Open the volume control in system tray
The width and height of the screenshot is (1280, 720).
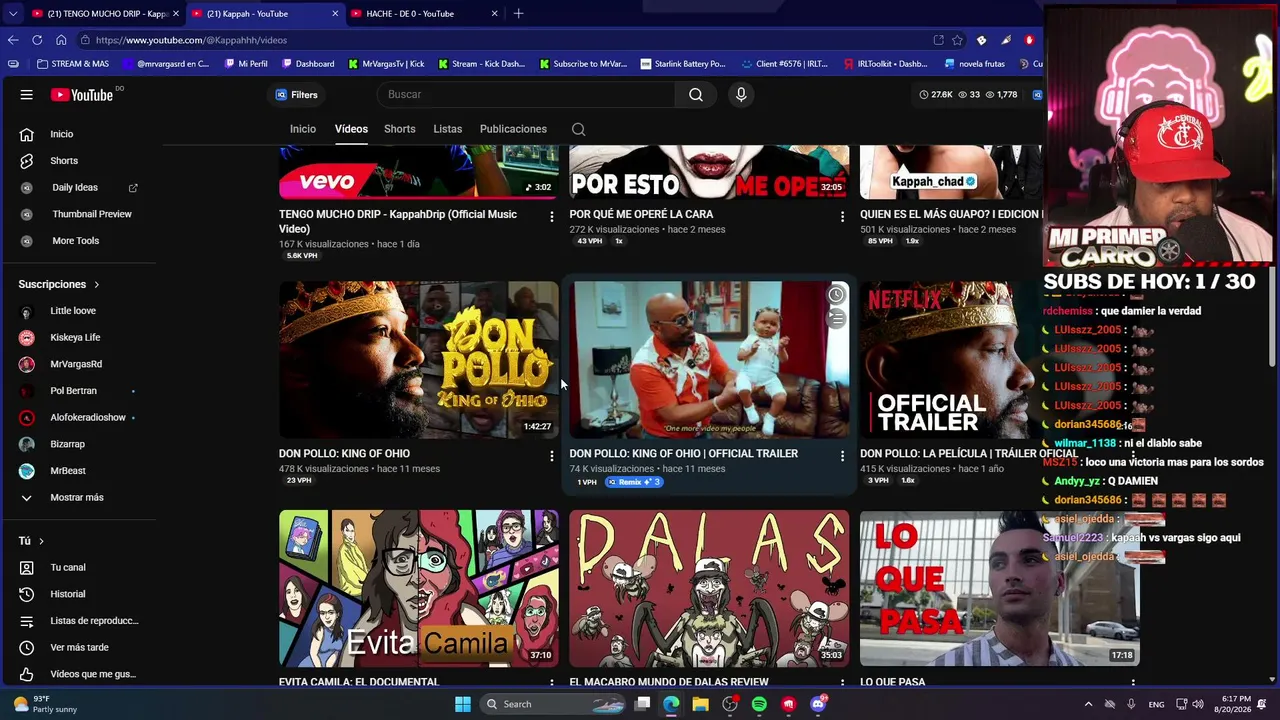point(1198,704)
